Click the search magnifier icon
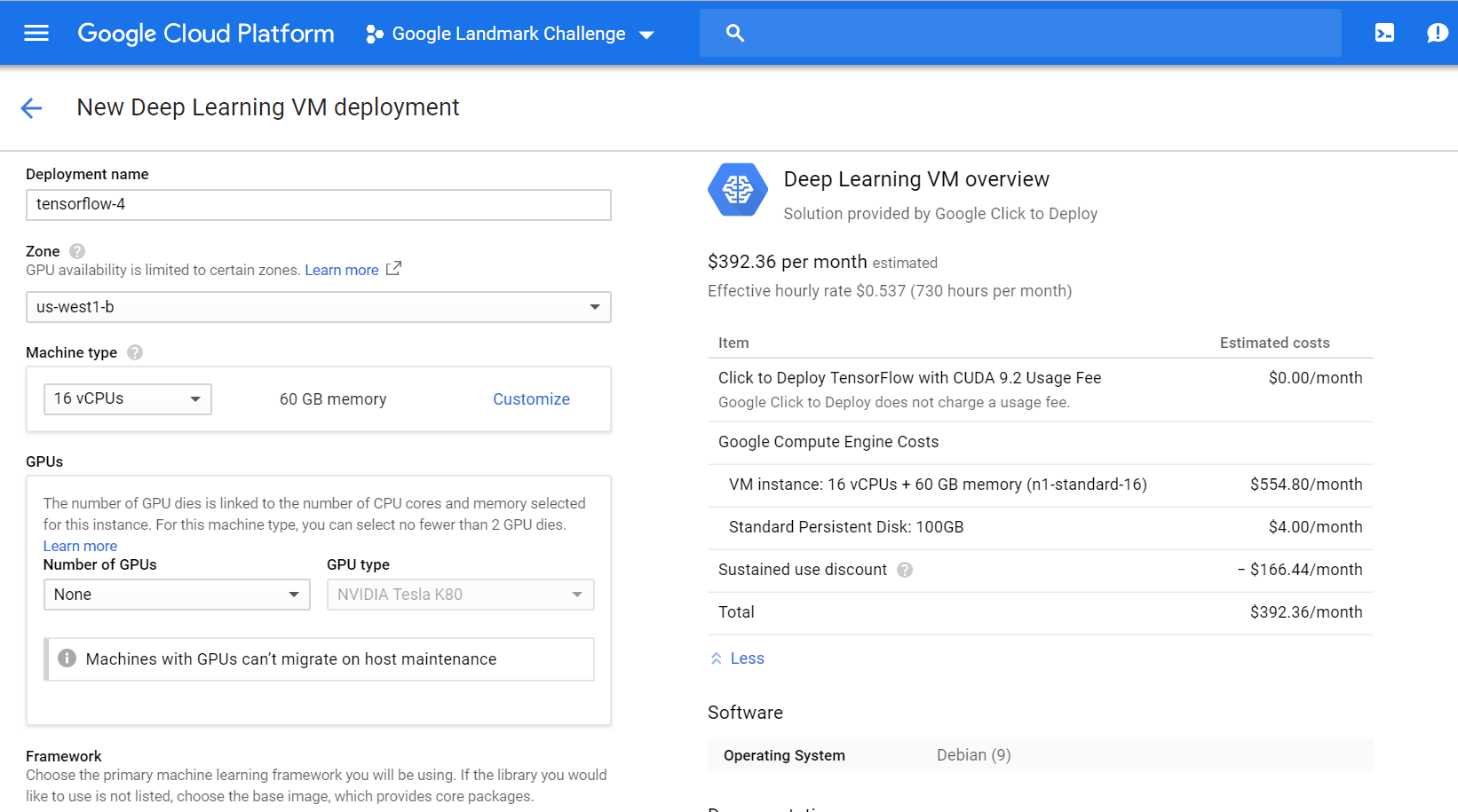 [734, 33]
